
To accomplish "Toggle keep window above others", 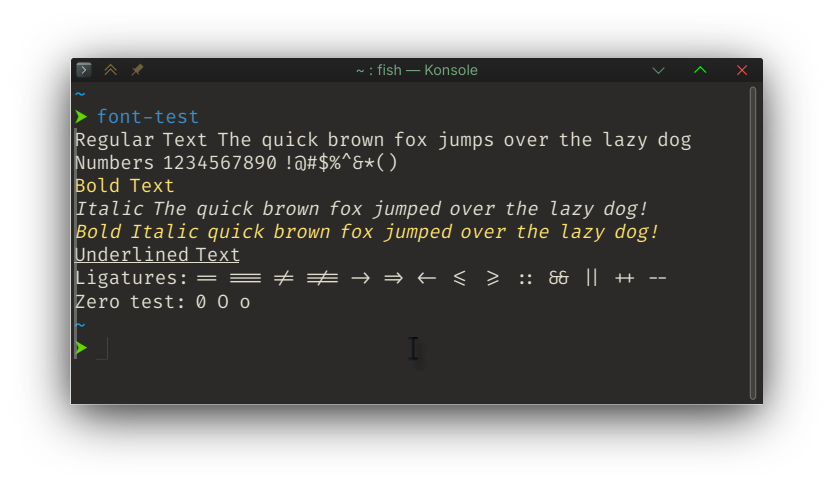I will tap(110, 70).
